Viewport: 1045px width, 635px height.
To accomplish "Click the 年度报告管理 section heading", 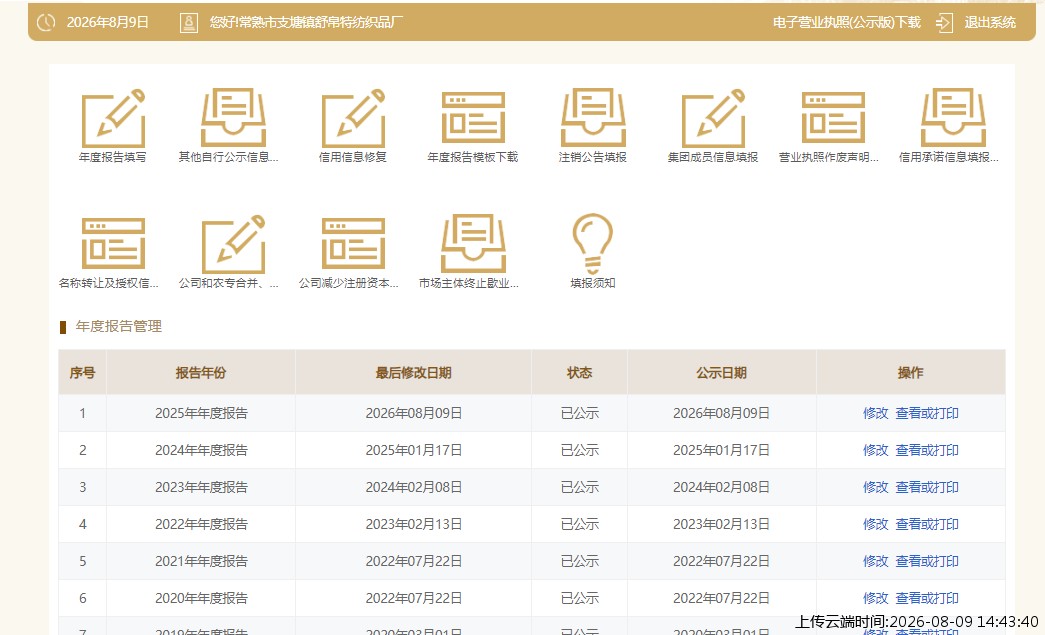I will click(119, 326).
